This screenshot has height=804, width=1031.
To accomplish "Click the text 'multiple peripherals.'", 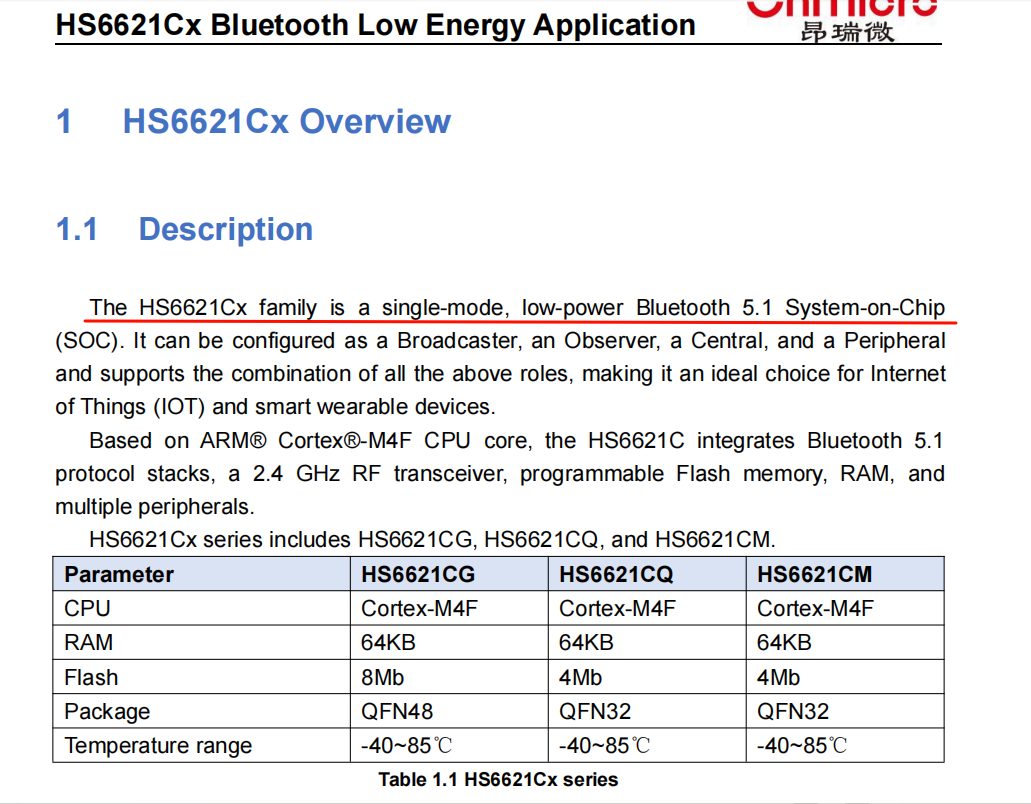I will [x=155, y=507].
